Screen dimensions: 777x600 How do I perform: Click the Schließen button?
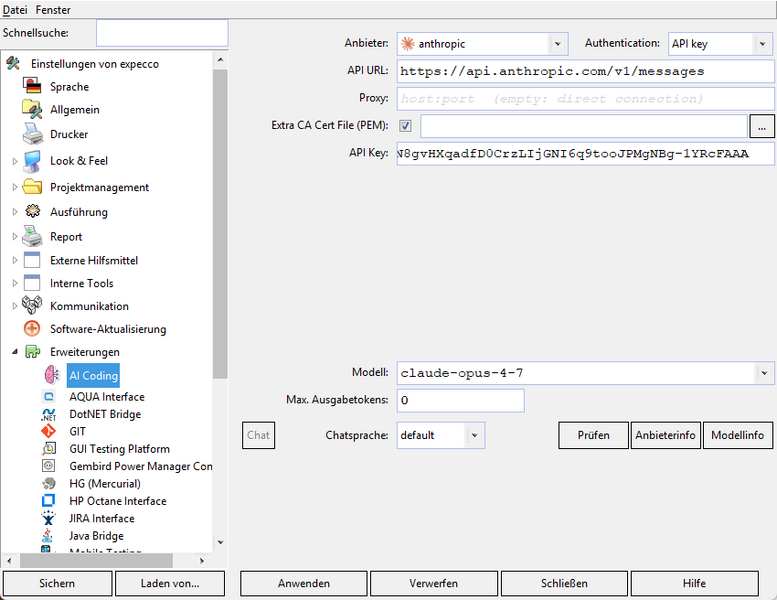coord(564,583)
